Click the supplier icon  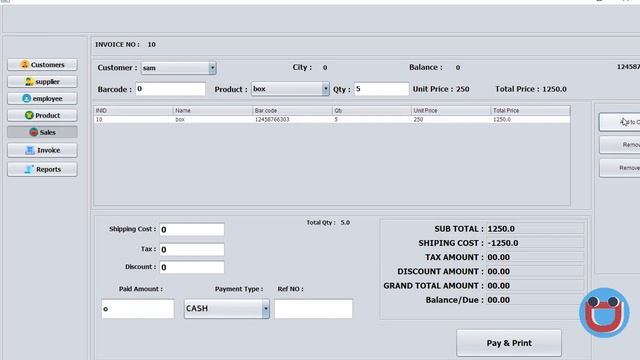pos(29,82)
